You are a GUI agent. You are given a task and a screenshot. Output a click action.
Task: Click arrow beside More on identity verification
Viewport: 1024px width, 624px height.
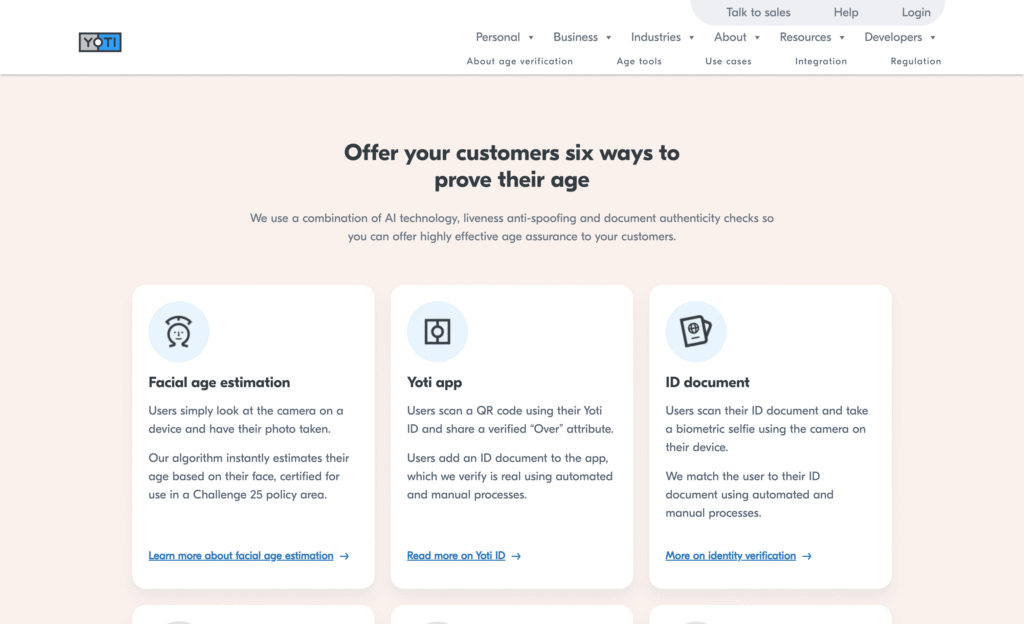[x=808, y=556]
